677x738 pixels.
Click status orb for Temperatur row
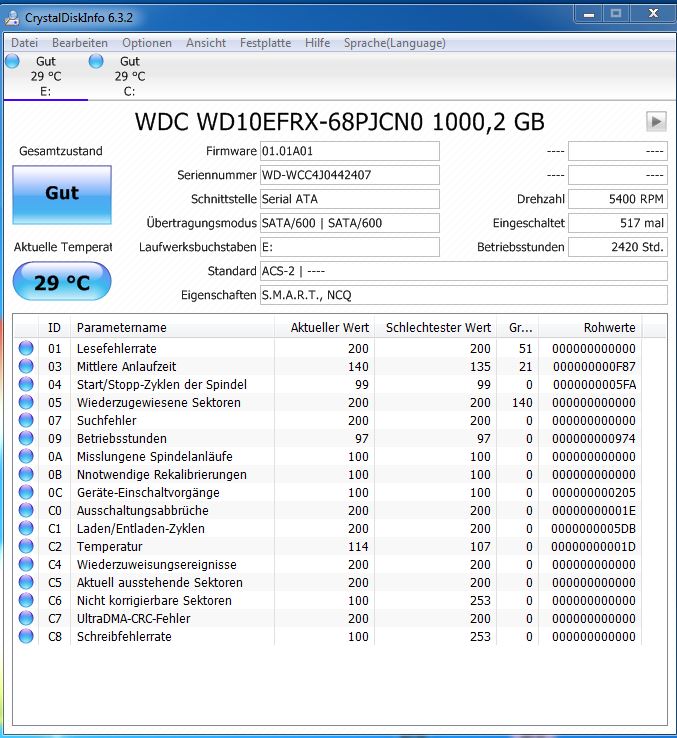click(26, 546)
